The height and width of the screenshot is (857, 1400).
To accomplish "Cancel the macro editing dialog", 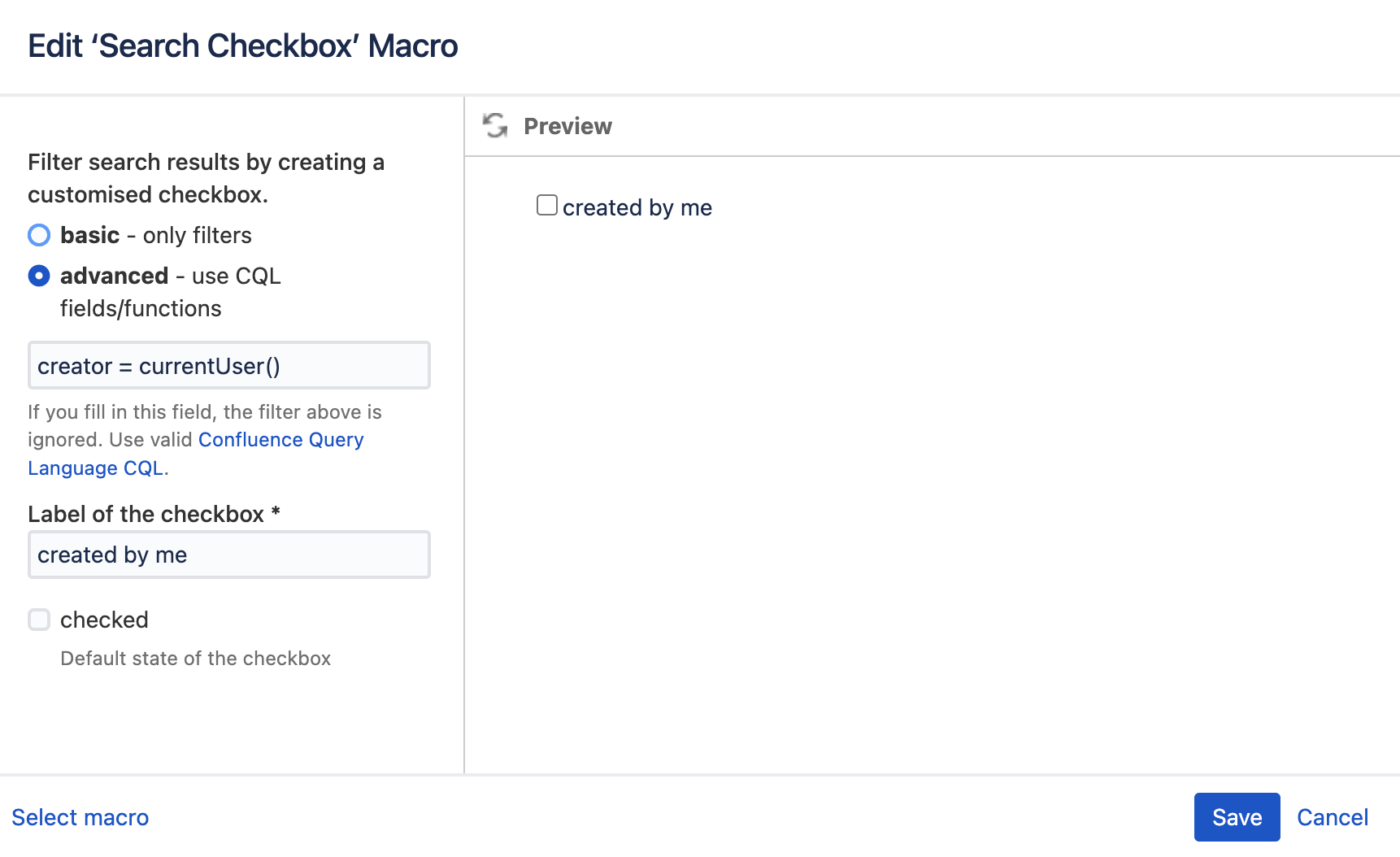I will pyautogui.click(x=1332, y=817).
